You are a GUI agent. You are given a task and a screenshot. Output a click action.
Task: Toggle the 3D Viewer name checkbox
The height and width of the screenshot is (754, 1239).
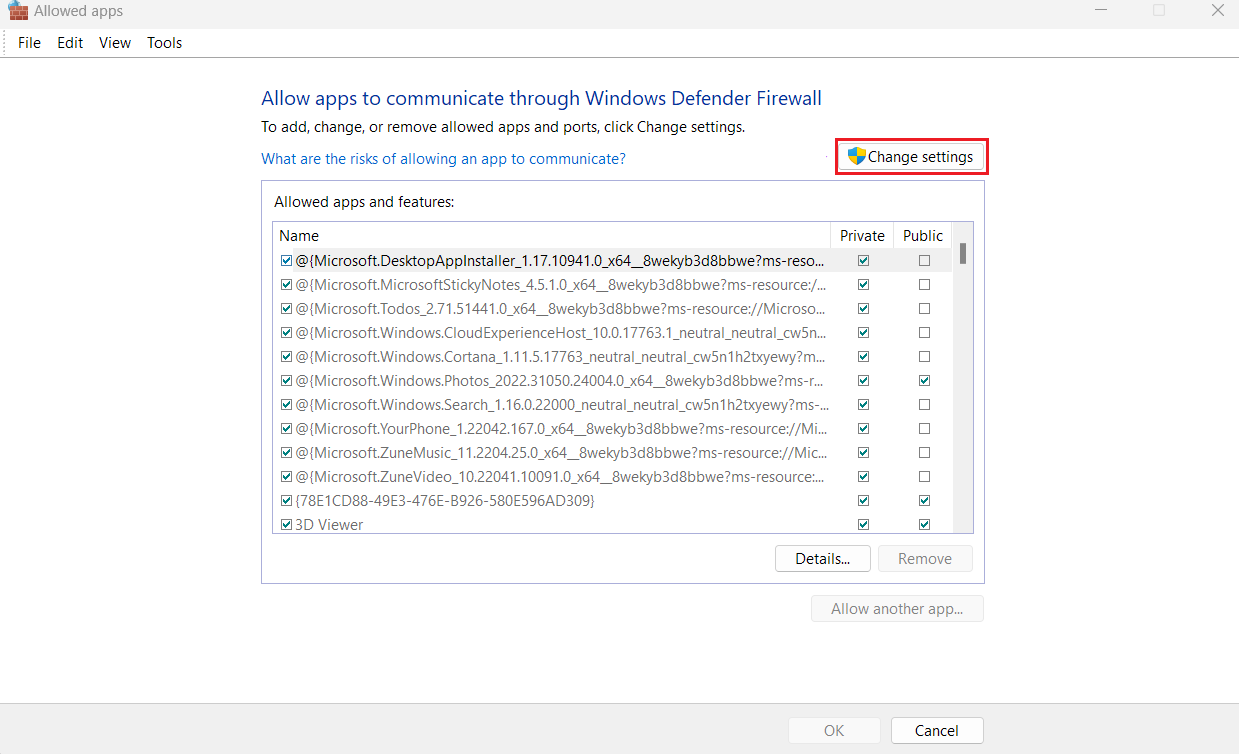click(287, 524)
